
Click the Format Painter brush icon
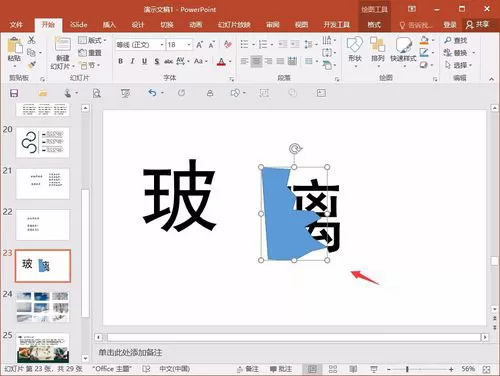(x=31, y=65)
